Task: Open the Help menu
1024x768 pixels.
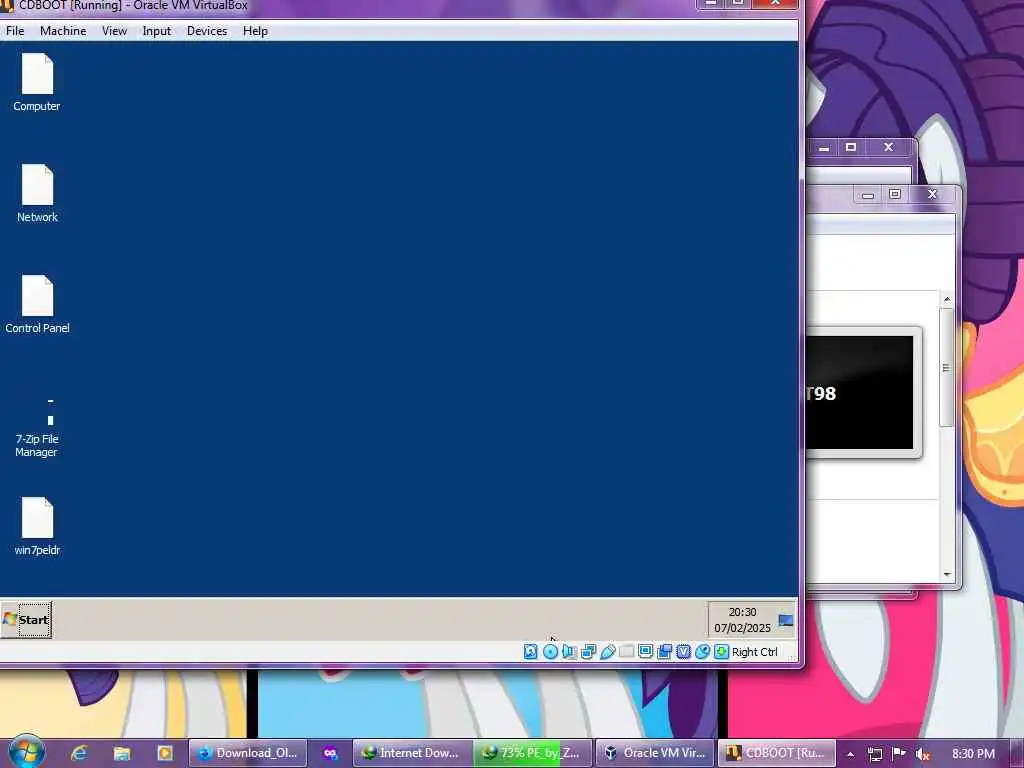Action: coord(255,31)
